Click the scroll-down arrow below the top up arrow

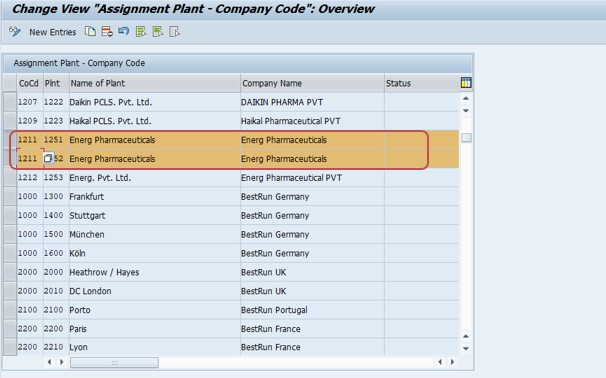coord(466,111)
